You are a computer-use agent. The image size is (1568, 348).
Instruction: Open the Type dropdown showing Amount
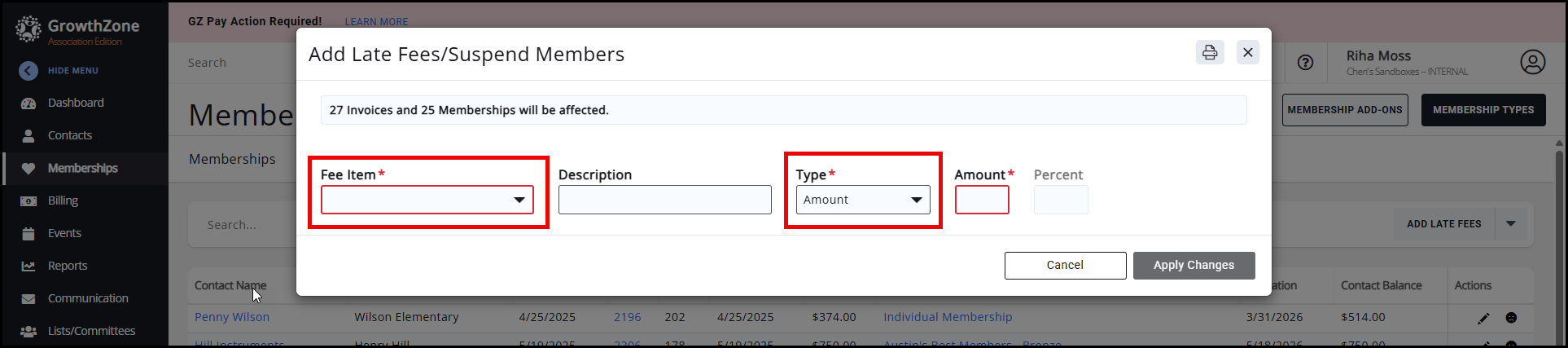tap(862, 200)
